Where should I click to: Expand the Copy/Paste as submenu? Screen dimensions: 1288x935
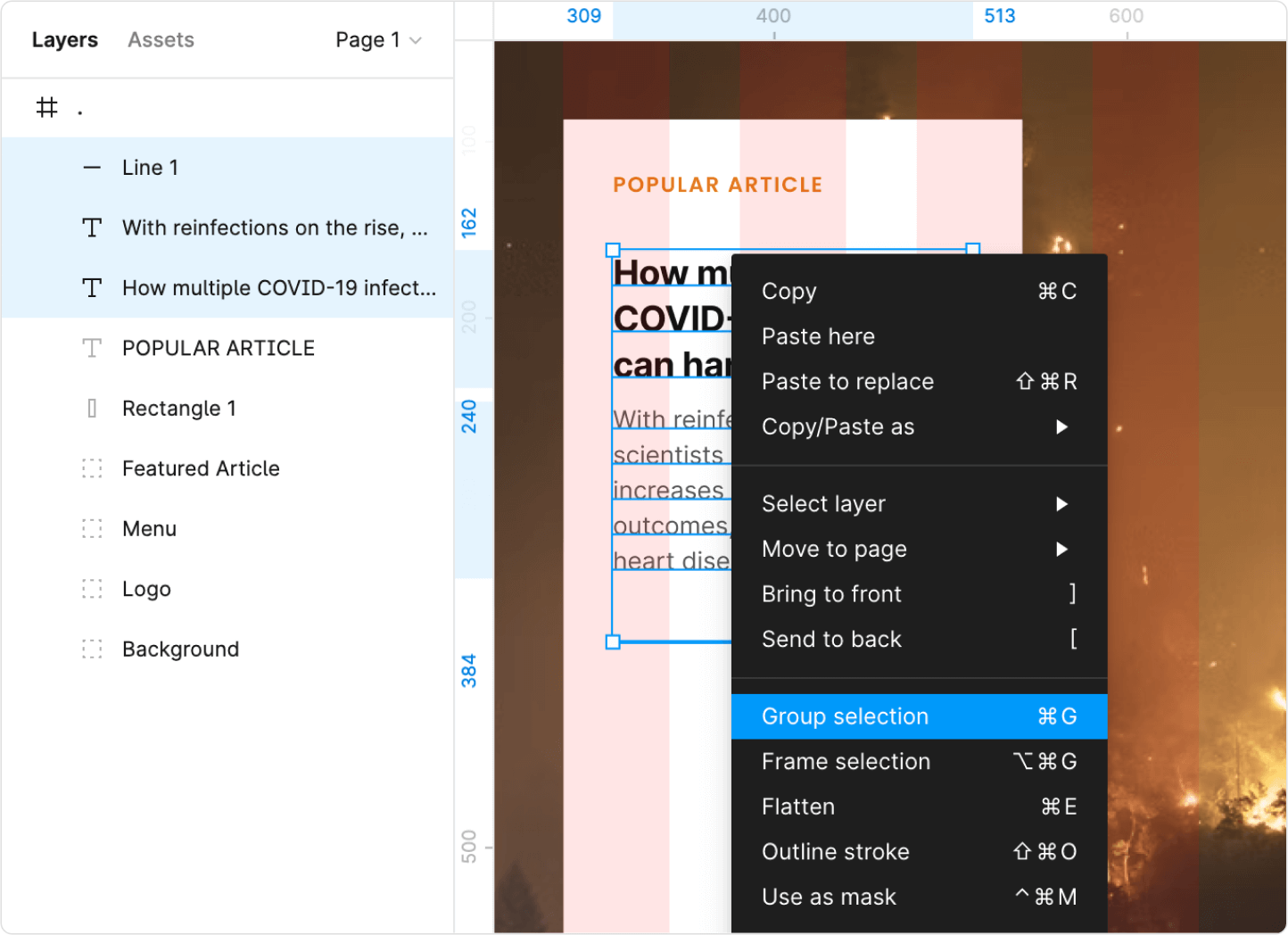click(x=919, y=426)
